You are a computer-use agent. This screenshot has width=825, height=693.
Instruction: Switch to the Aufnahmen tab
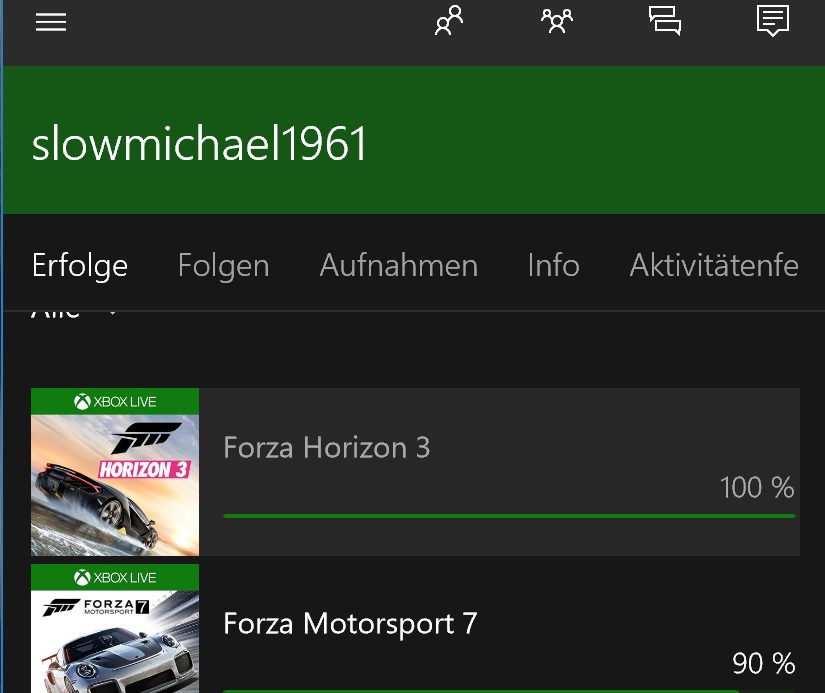pos(398,265)
